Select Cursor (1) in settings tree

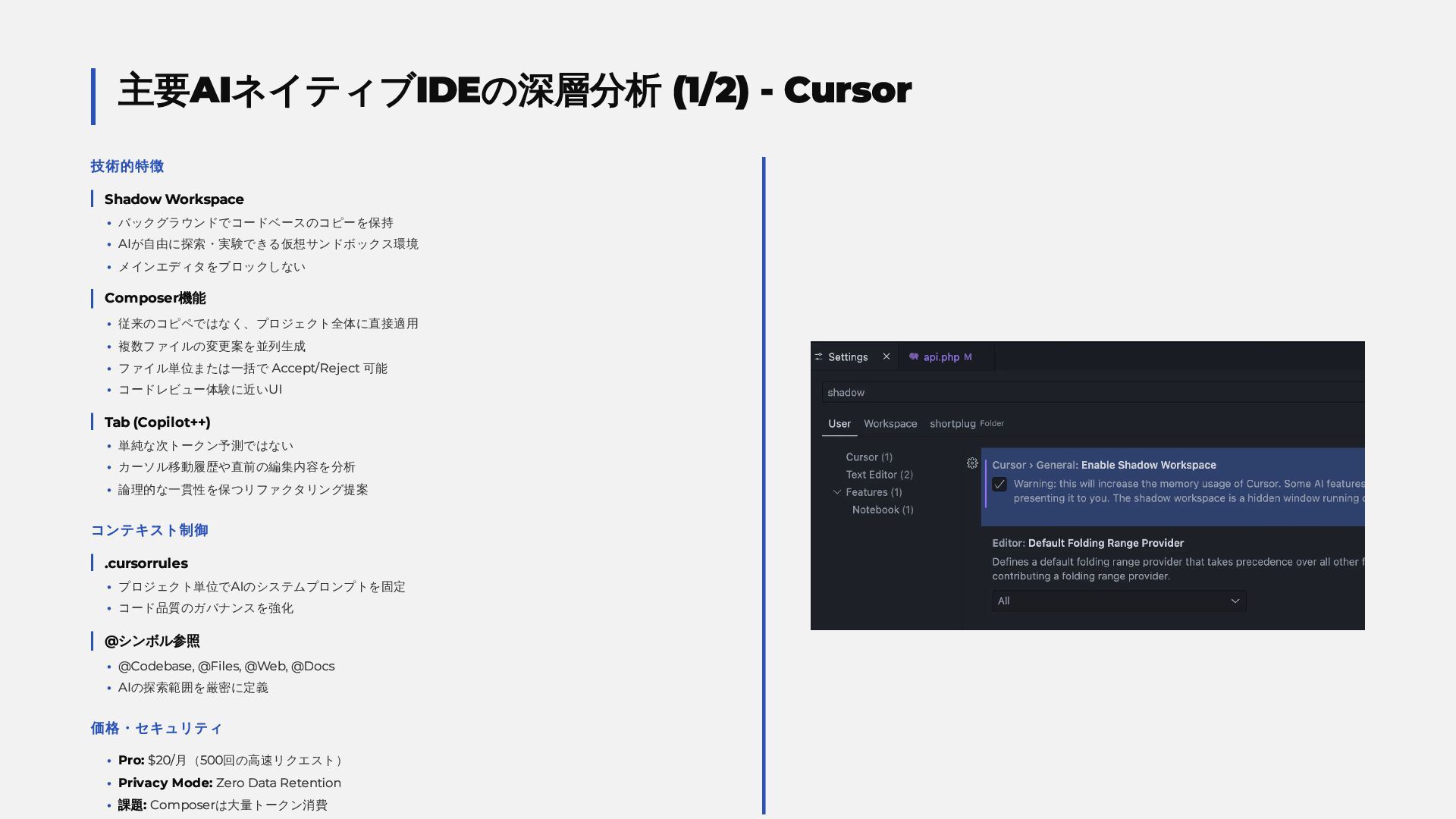coord(869,457)
